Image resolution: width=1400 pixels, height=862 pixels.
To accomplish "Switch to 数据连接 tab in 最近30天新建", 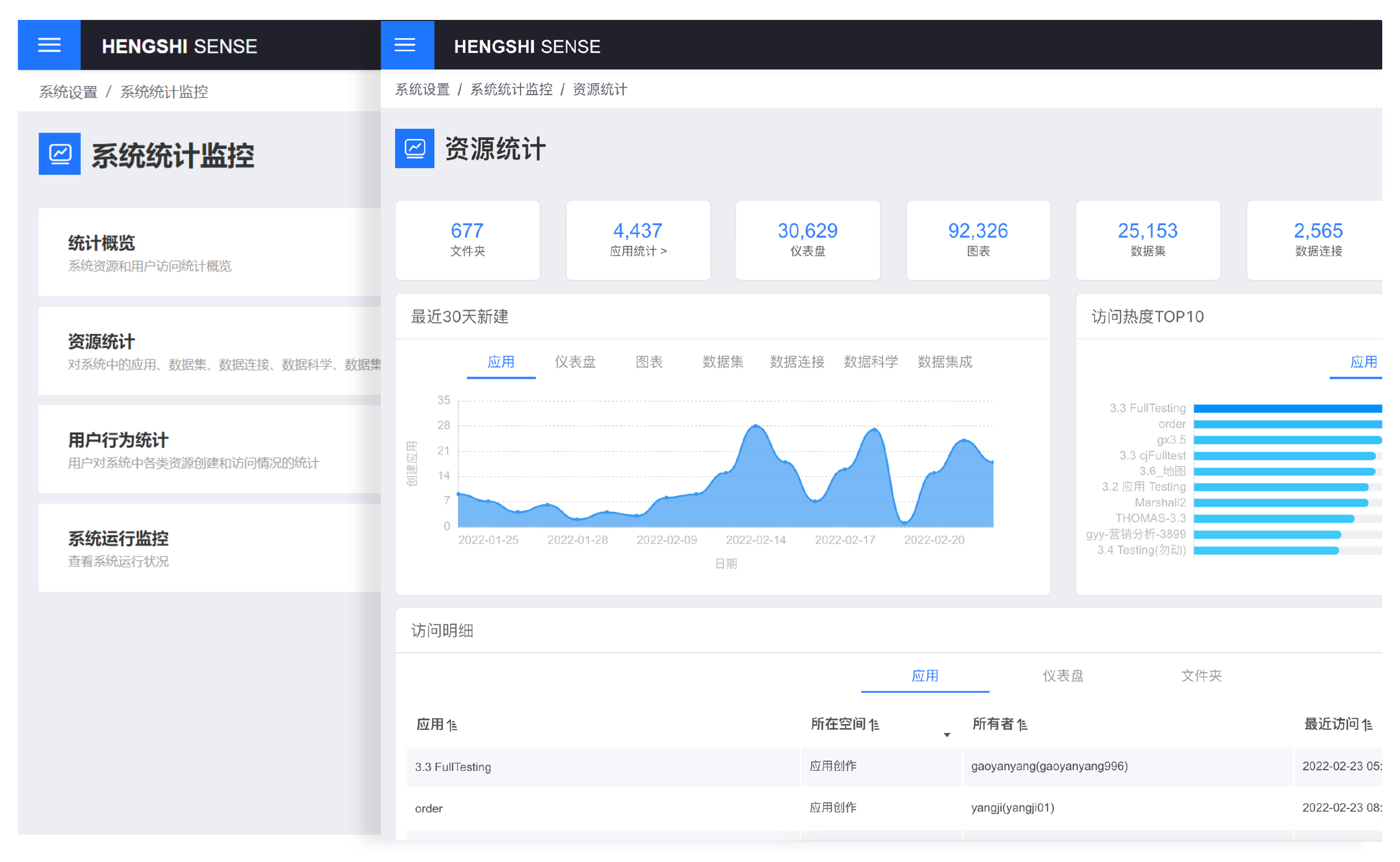I will coord(796,362).
